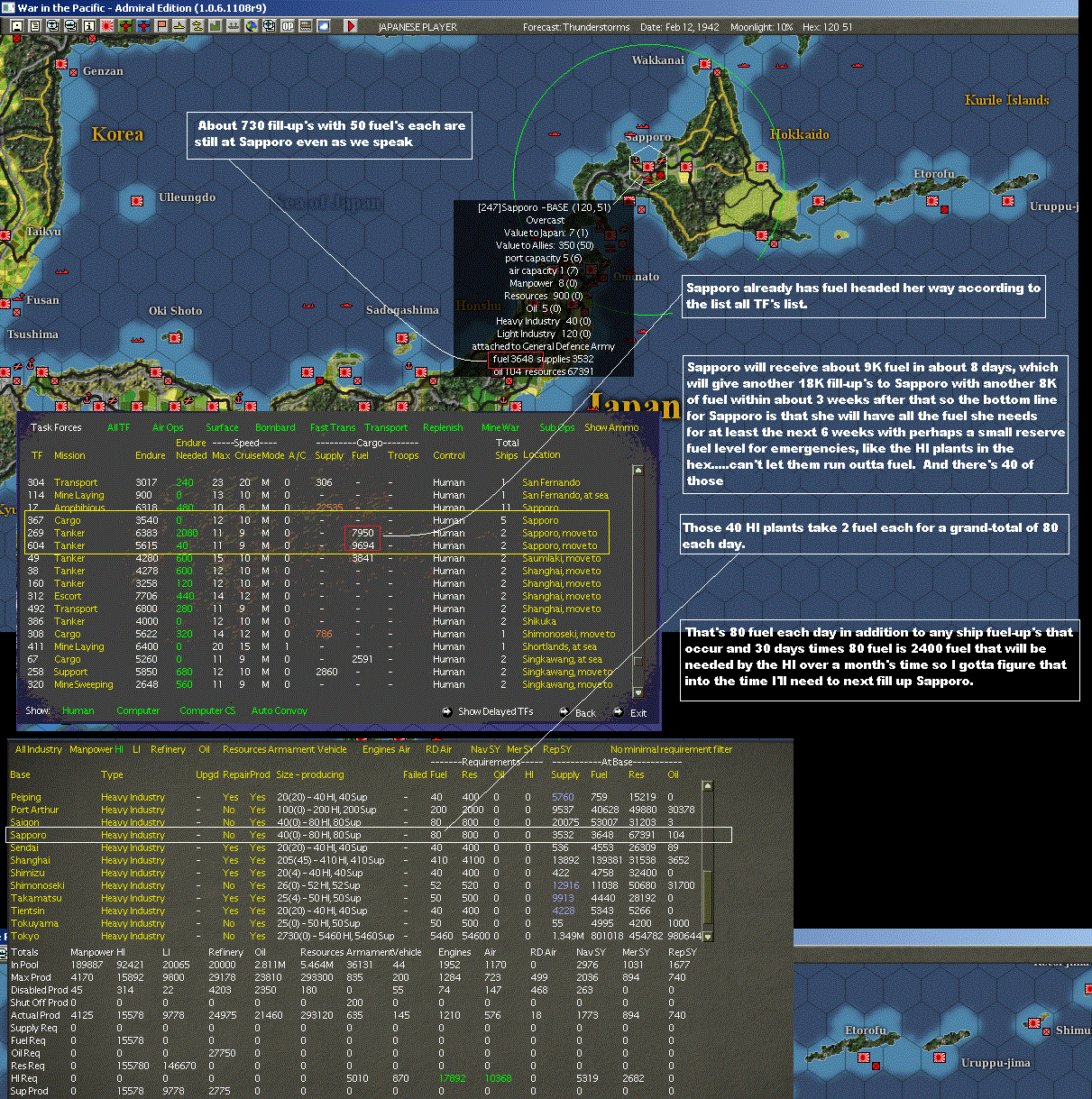Click the Genzan base flag on map

pos(62,66)
